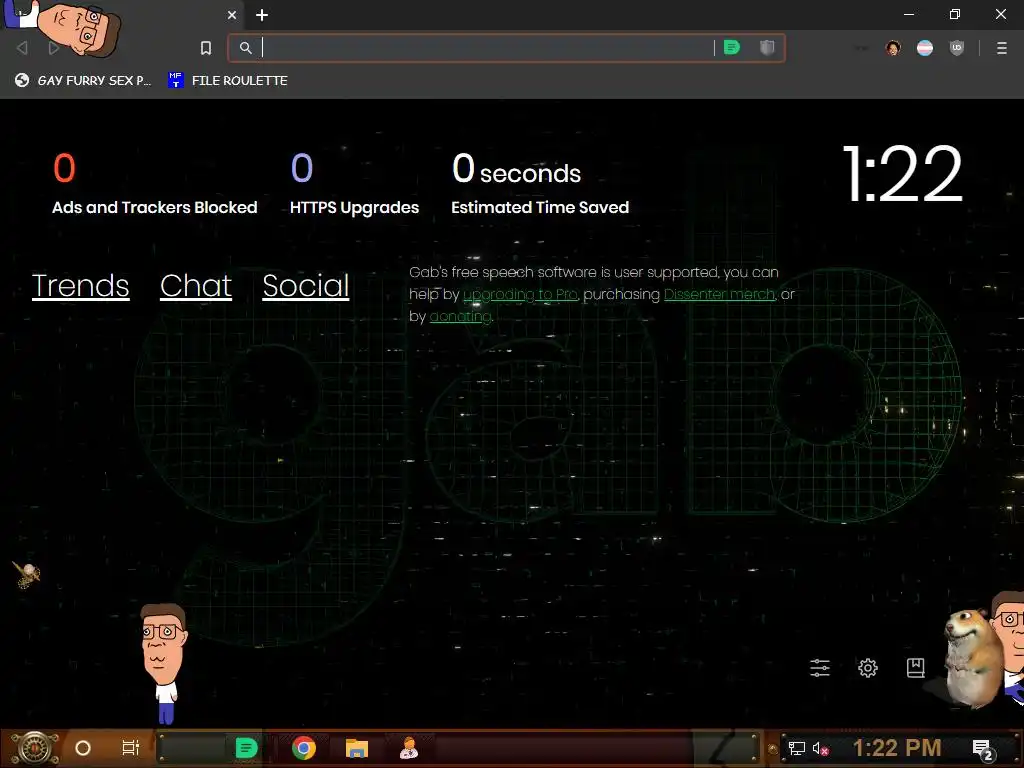The image size is (1024, 768).
Task: Follow the 'upgrading to Pro' link
Action: click(520, 295)
